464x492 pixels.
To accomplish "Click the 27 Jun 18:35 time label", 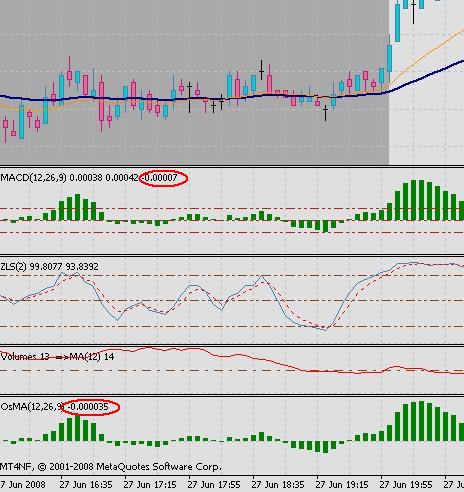I will pyautogui.click(x=278, y=484).
